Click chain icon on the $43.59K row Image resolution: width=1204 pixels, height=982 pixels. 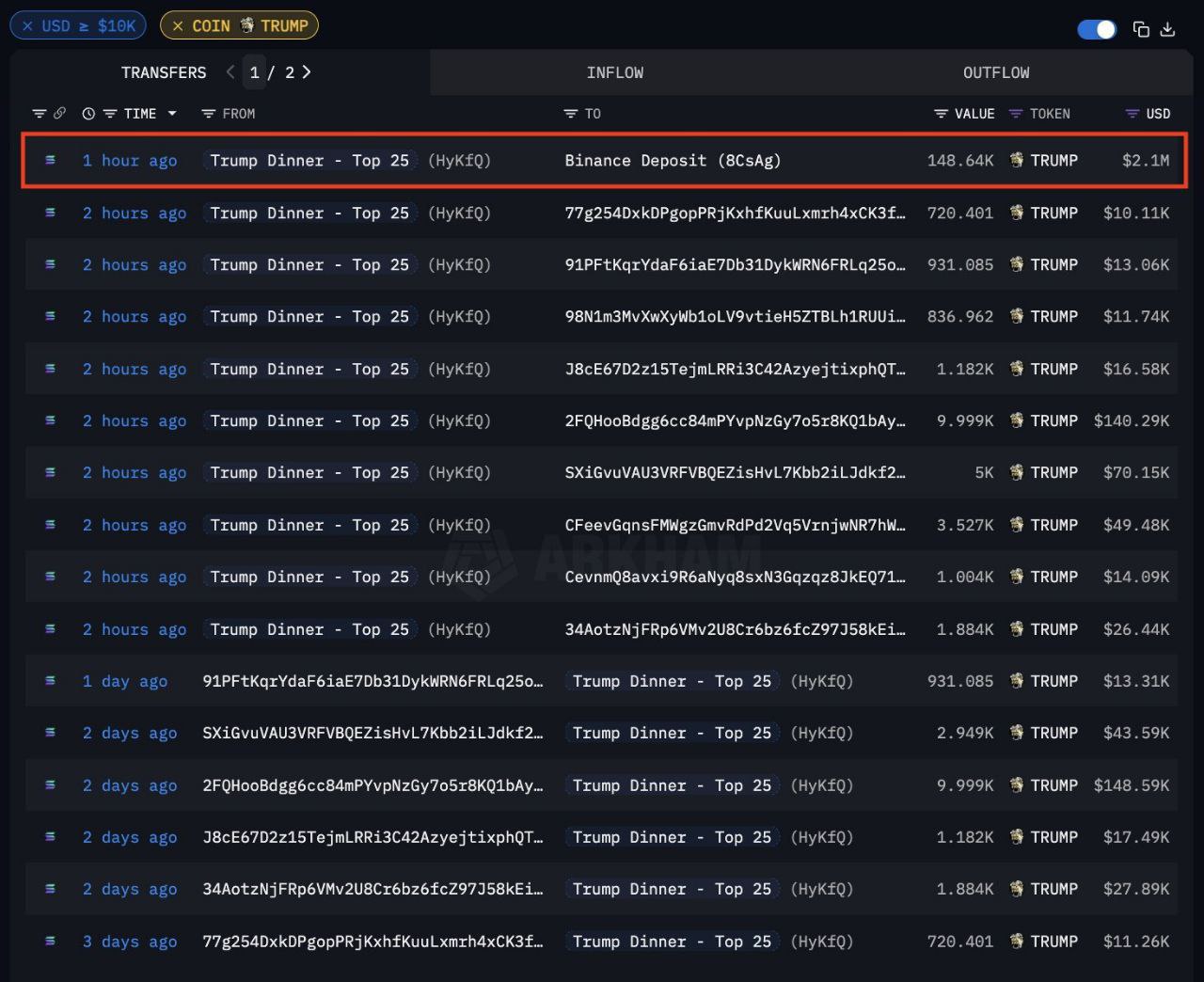pos(50,733)
